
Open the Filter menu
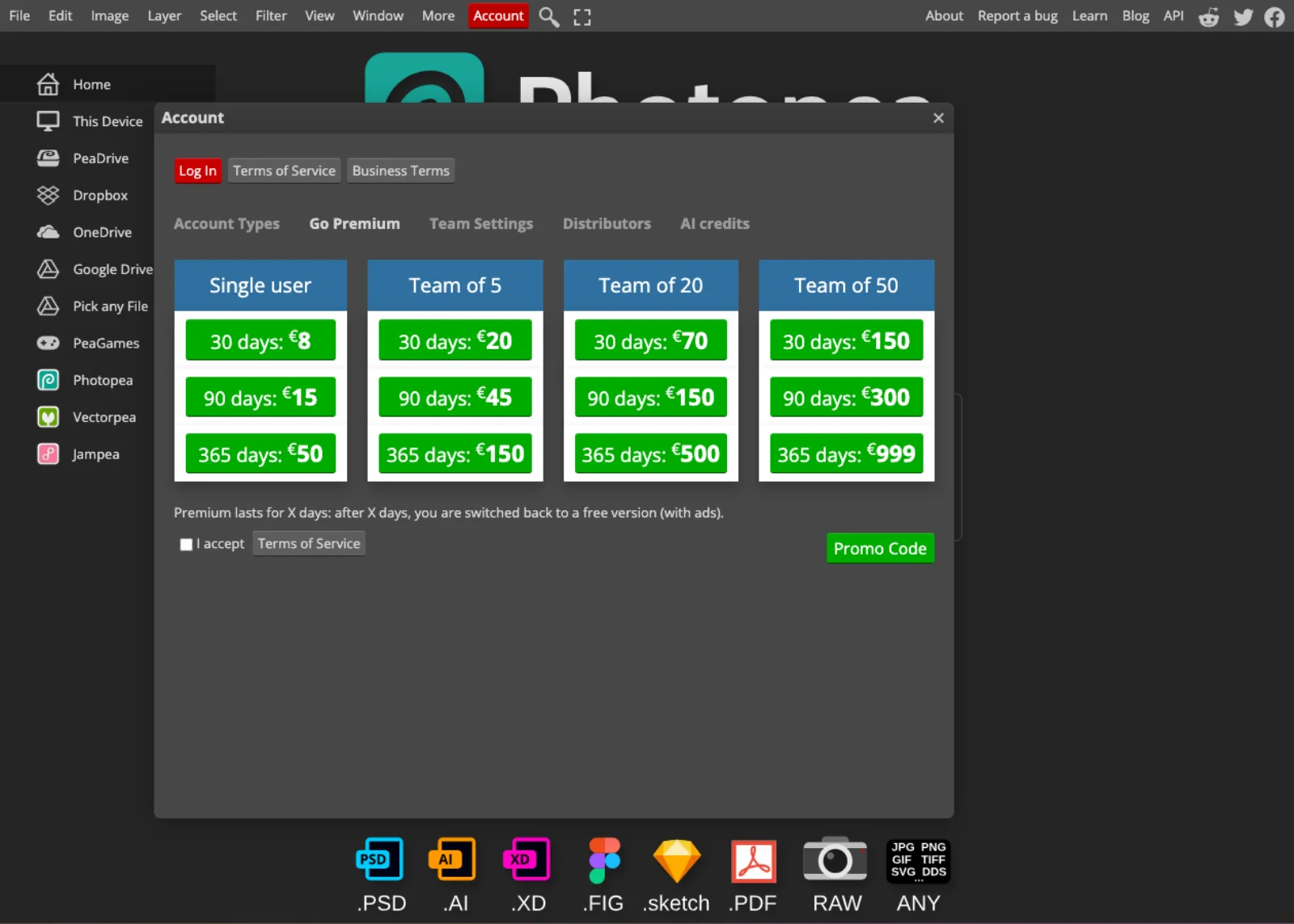point(271,15)
